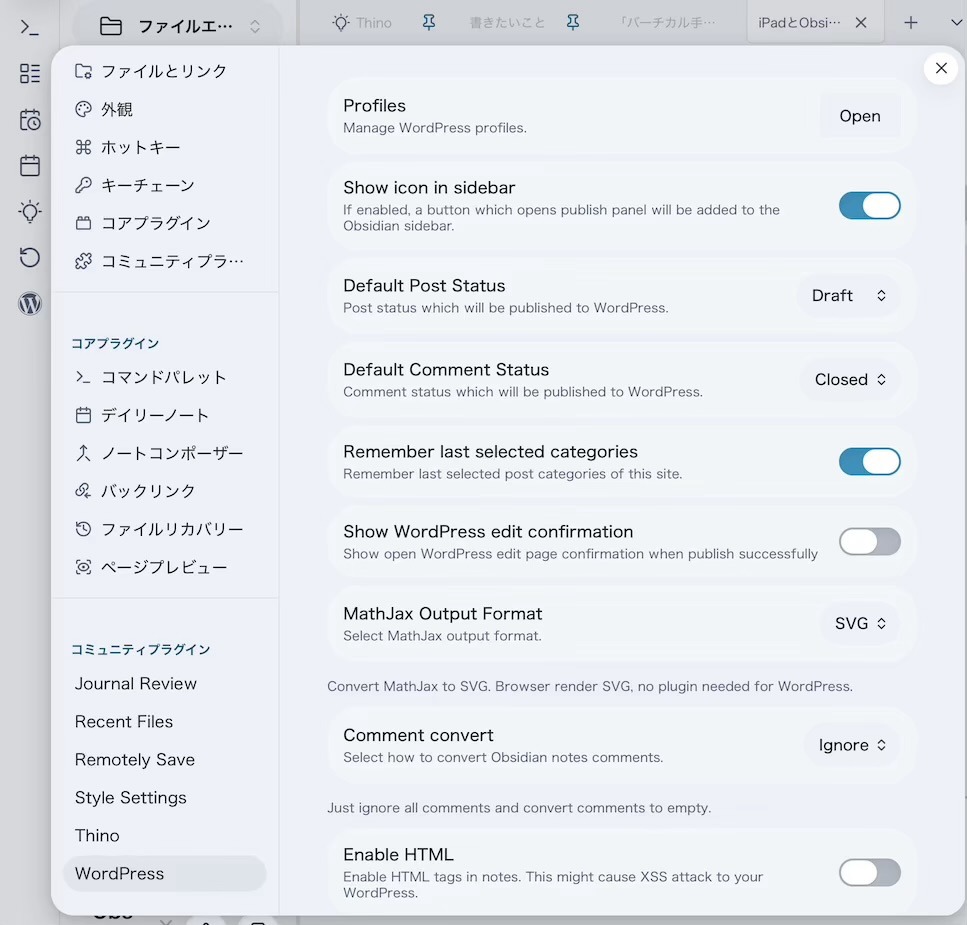The image size is (967, 925).
Task: Open Thino lightbulb icon in left ribbon
Action: (x=30, y=212)
